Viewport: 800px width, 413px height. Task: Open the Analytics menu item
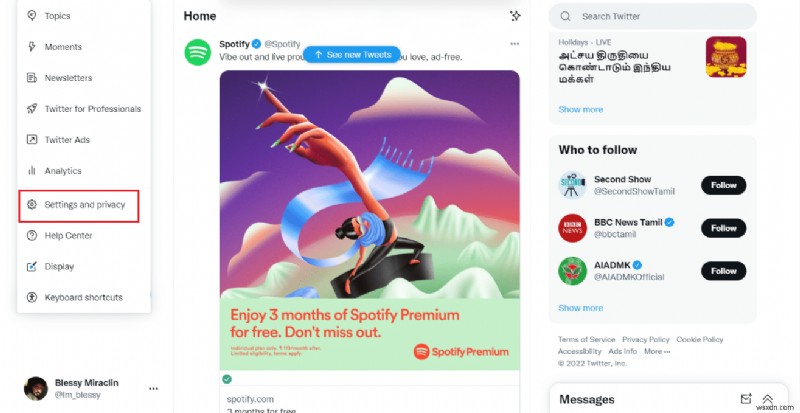[62, 171]
